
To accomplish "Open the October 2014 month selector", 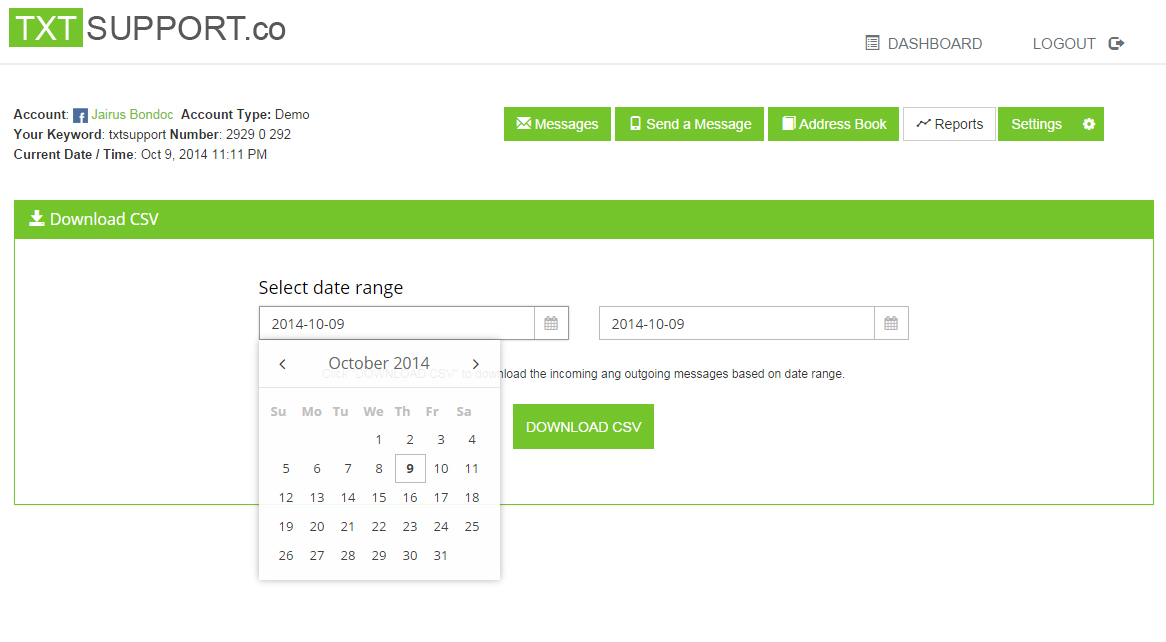I will [x=379, y=364].
